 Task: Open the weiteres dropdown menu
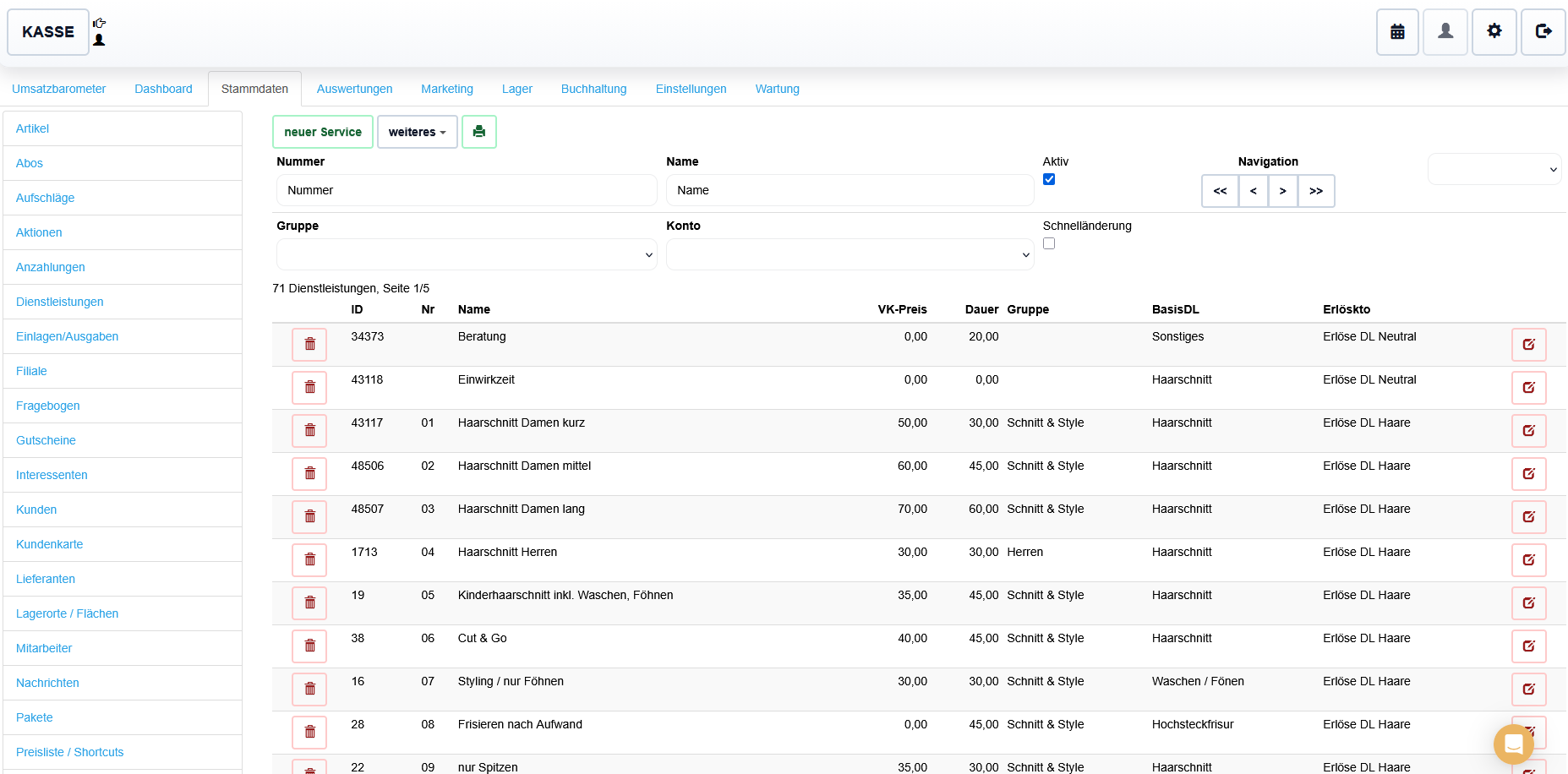tap(417, 132)
